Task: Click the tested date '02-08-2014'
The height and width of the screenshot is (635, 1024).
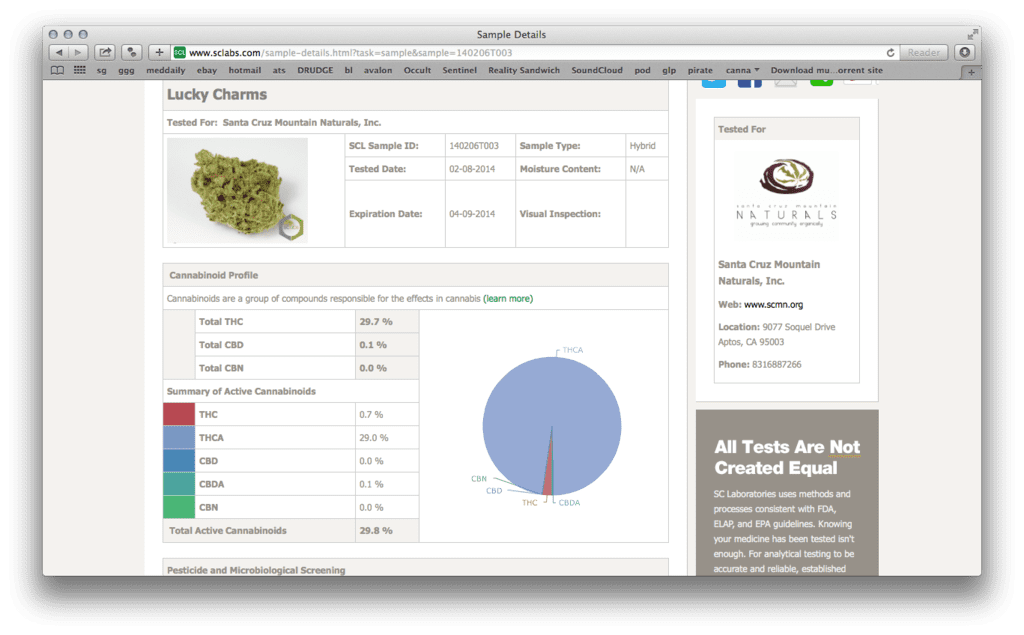Action: [472, 169]
